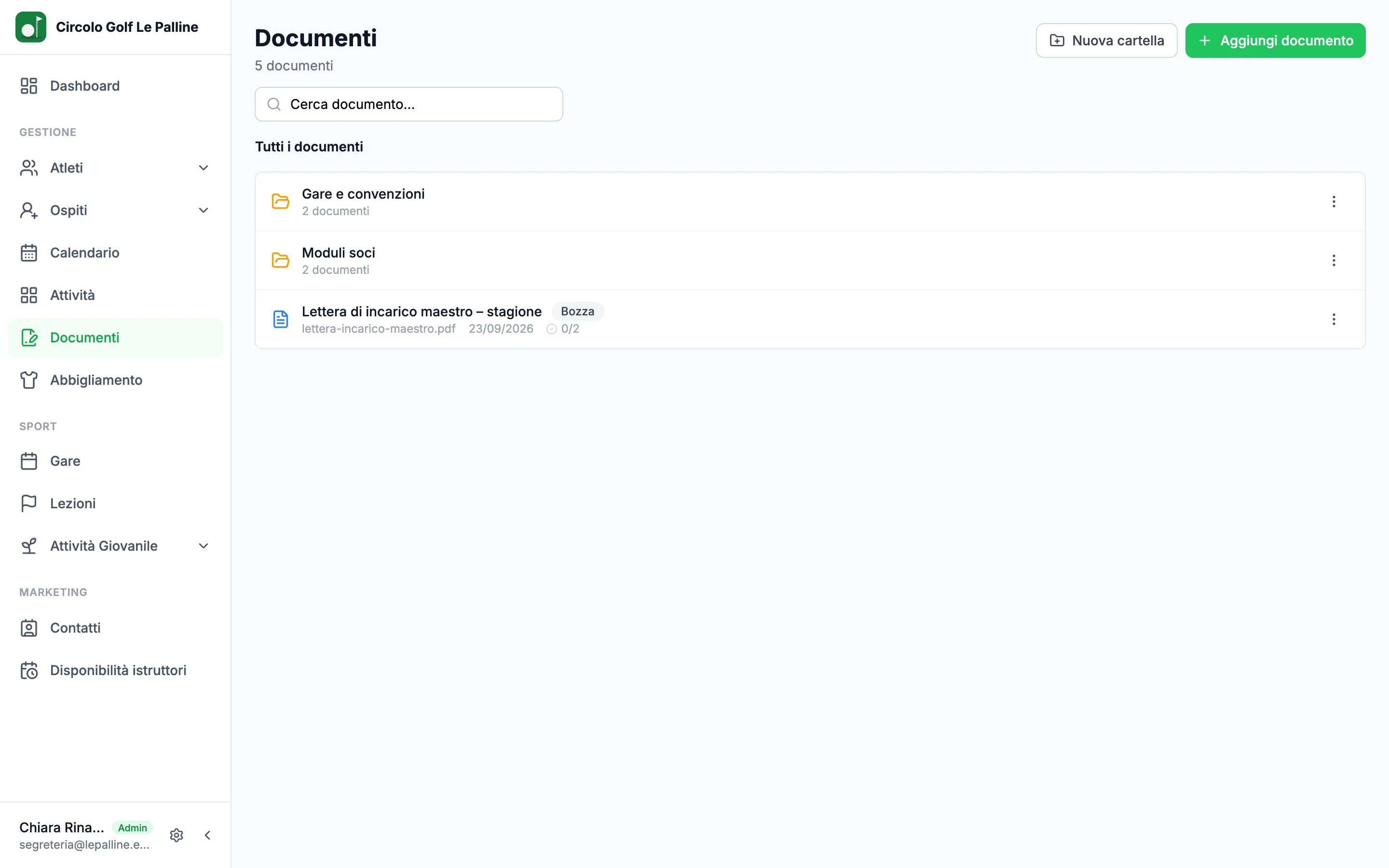Open Lettera di incarico maestro document
The image size is (1389, 868).
(810, 319)
